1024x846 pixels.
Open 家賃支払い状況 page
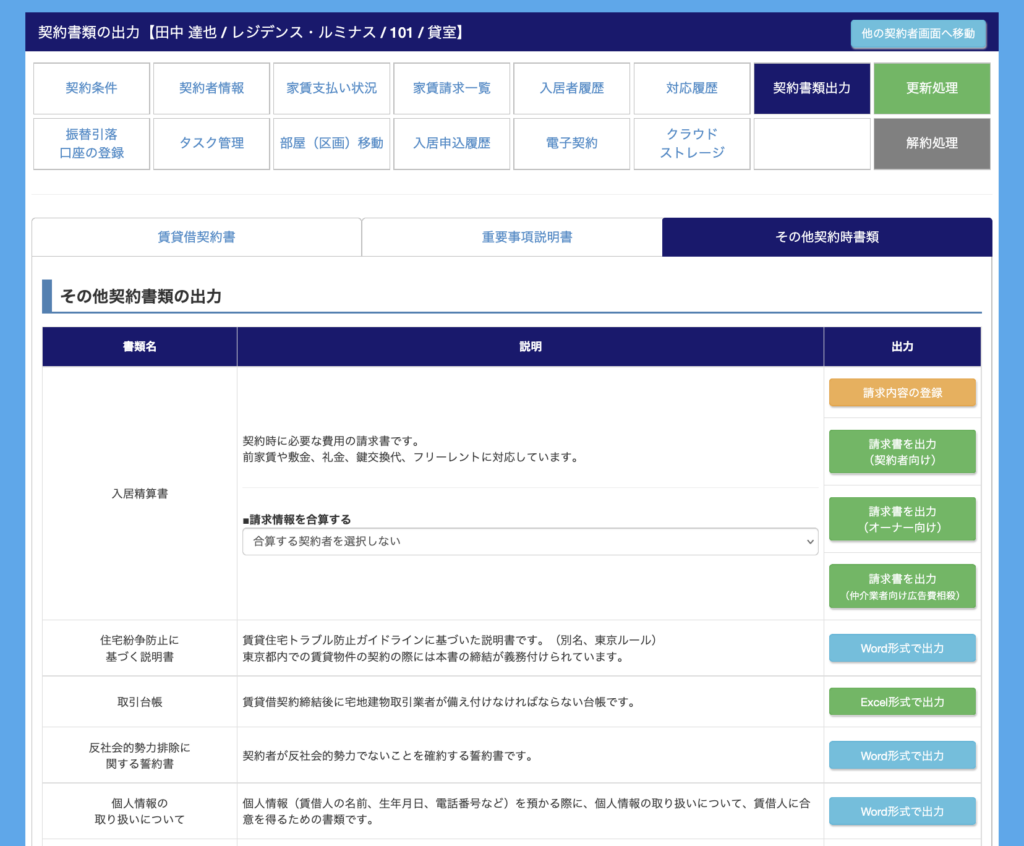pos(331,88)
